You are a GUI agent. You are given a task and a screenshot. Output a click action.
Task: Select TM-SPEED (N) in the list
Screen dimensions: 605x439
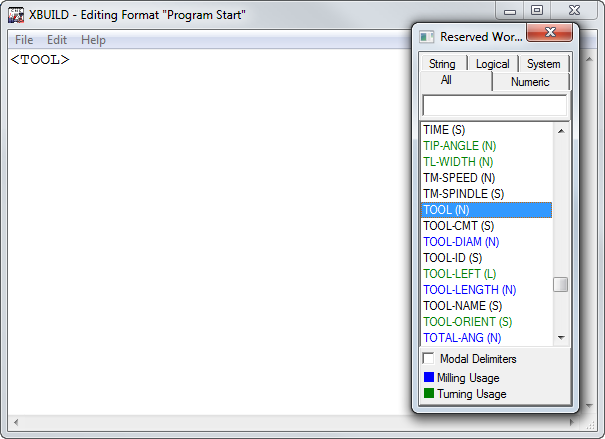(x=486, y=178)
